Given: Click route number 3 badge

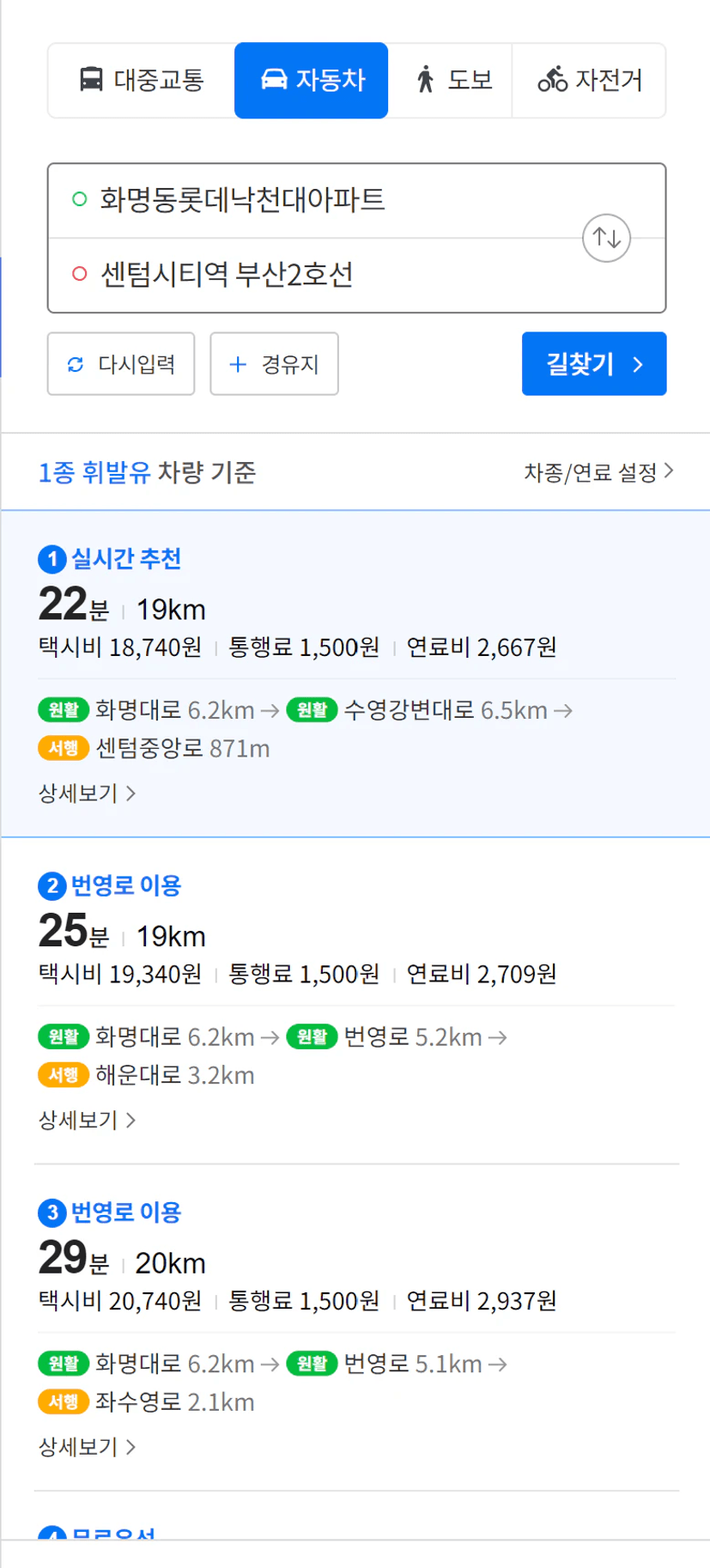Looking at the screenshot, I should click(52, 1212).
